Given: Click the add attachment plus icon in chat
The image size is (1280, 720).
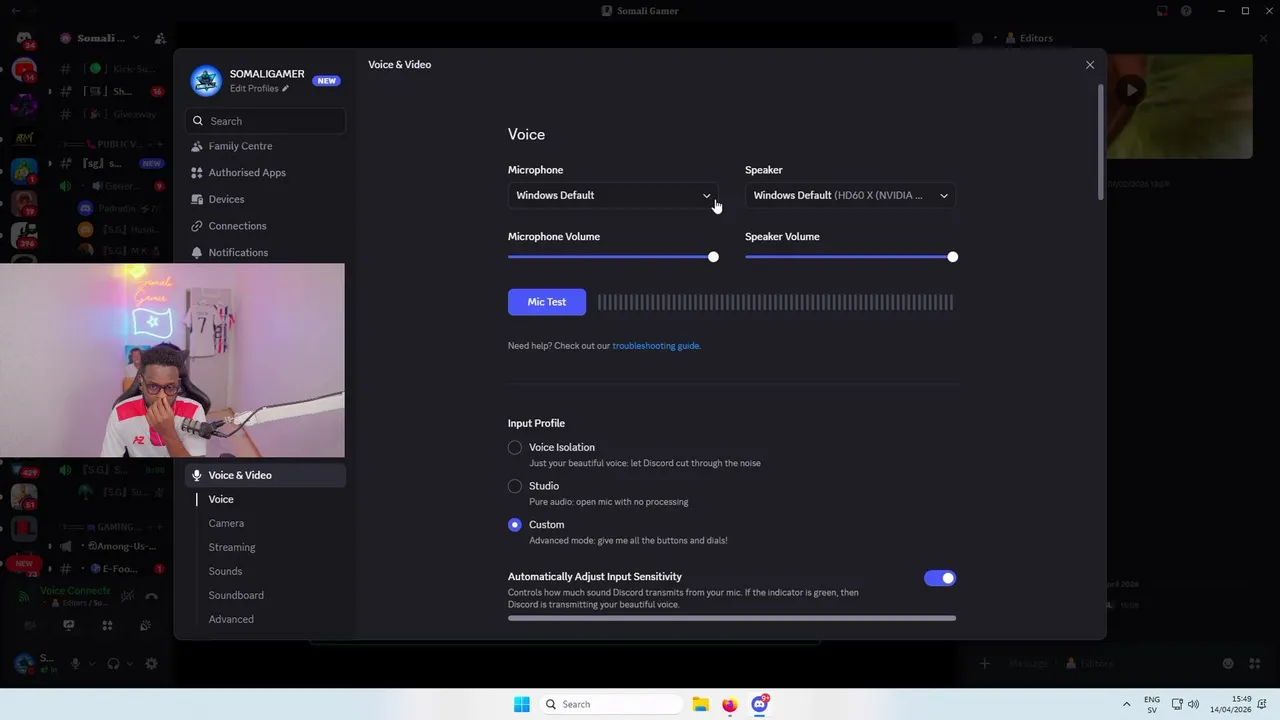Looking at the screenshot, I should point(985,663).
